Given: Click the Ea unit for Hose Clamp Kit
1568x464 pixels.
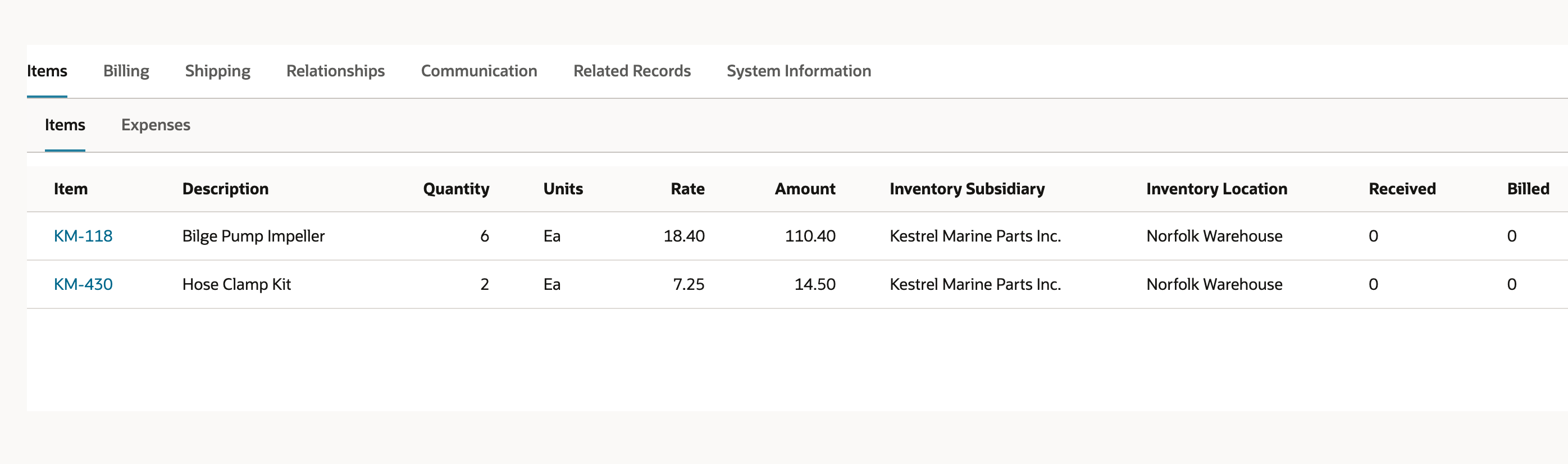Looking at the screenshot, I should [x=552, y=284].
